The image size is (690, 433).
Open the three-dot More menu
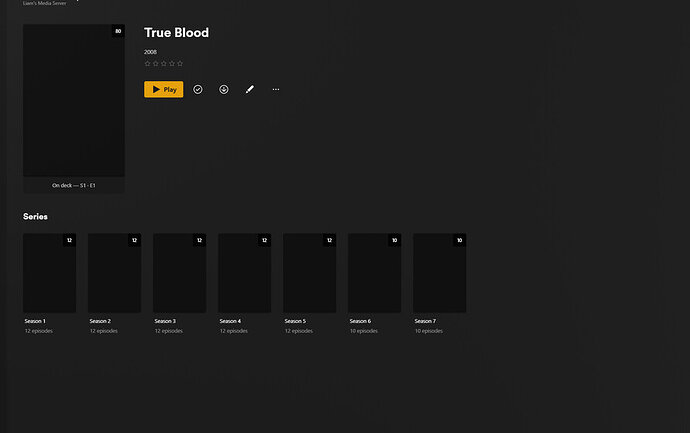[x=275, y=89]
